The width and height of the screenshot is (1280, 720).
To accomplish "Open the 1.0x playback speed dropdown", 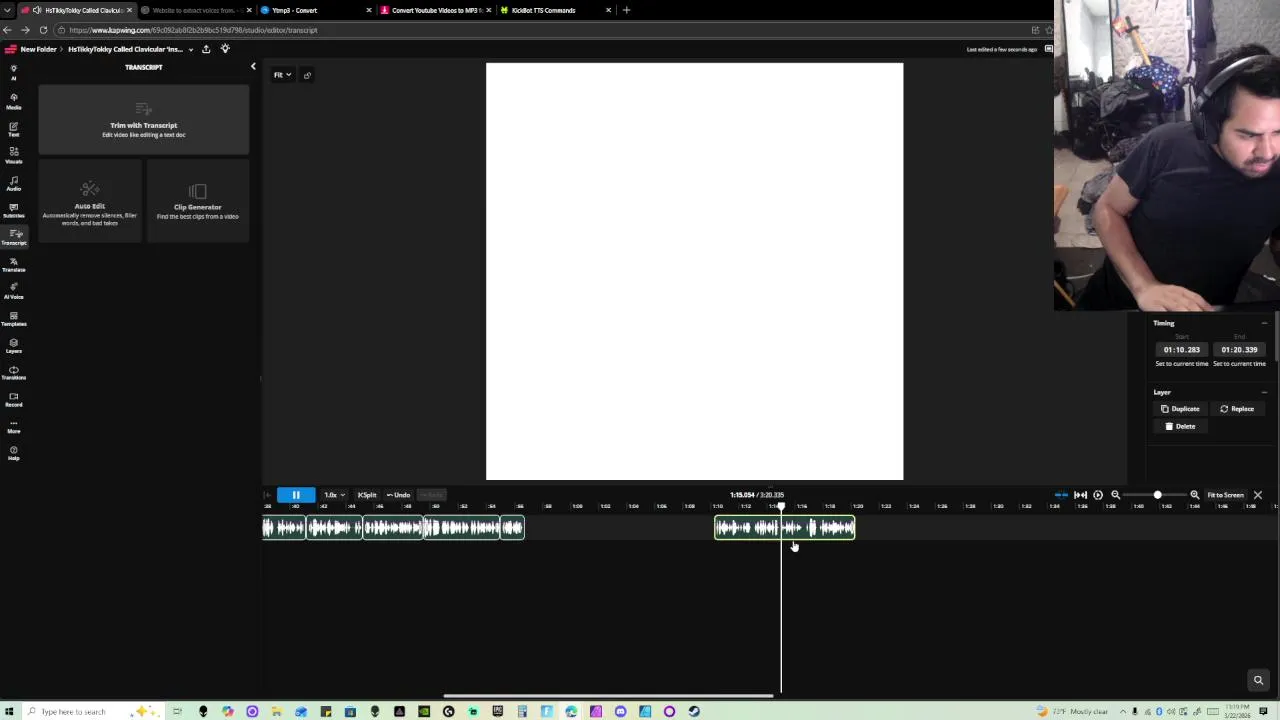I will 334,495.
